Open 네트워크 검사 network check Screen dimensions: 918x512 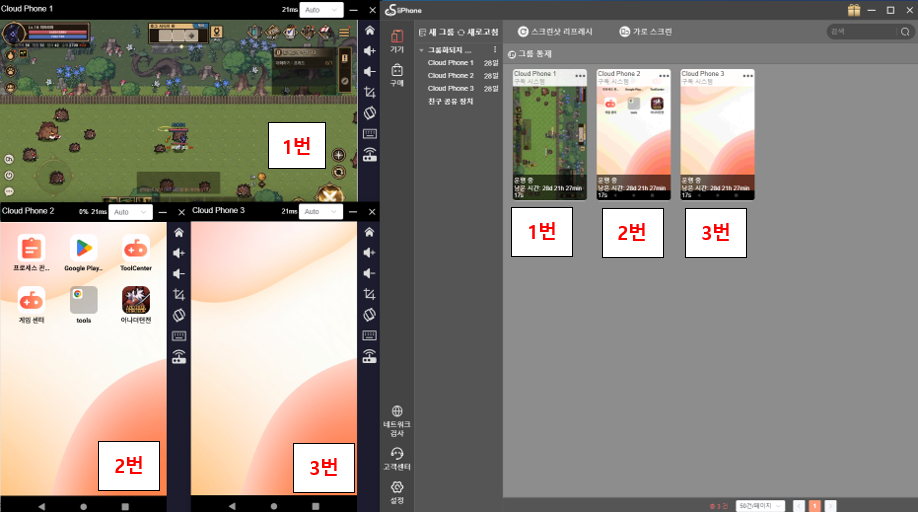click(397, 421)
